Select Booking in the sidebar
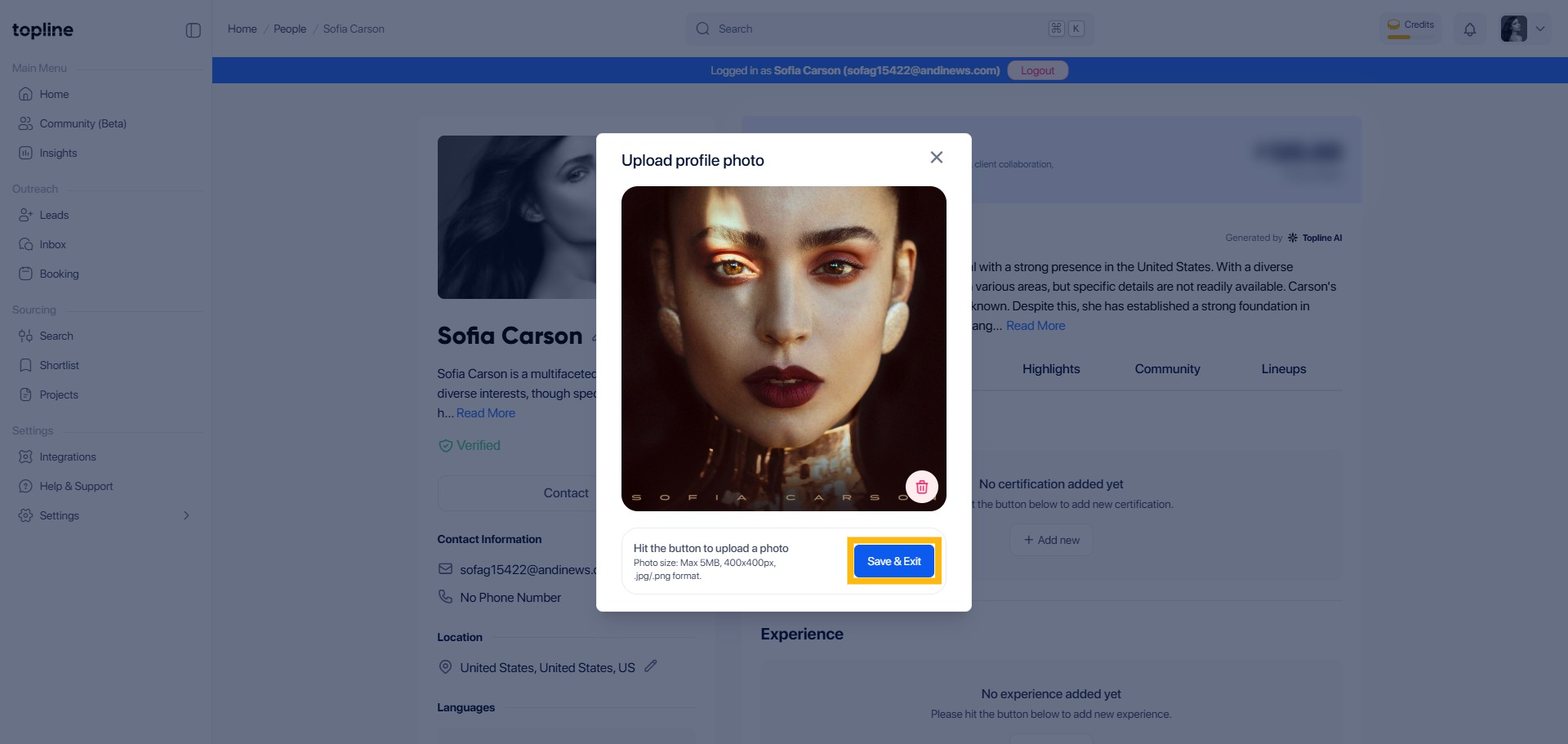 [x=59, y=274]
